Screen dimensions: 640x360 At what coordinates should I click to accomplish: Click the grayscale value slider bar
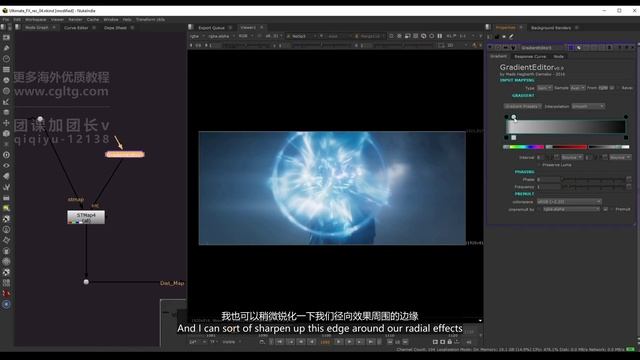pyautogui.click(x=609, y=147)
